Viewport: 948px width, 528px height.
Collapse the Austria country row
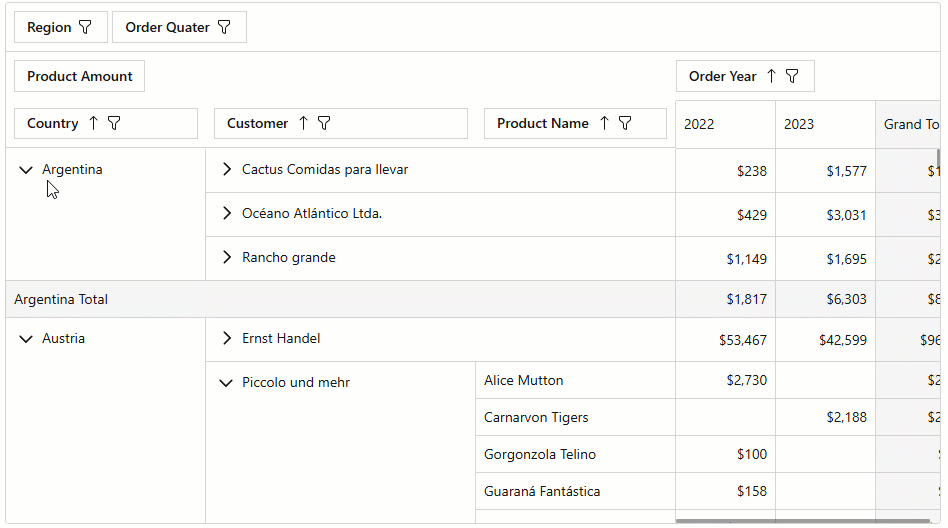click(x=26, y=339)
